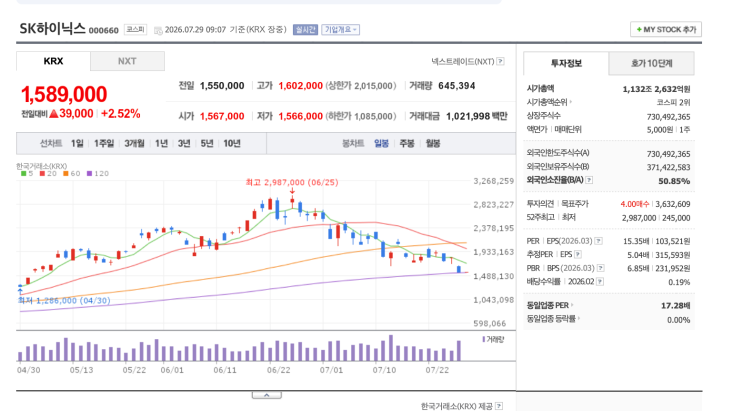Click help icon by 한국거래소(KRX) 제공
Viewport: 743px width, 411px height.
(499, 406)
